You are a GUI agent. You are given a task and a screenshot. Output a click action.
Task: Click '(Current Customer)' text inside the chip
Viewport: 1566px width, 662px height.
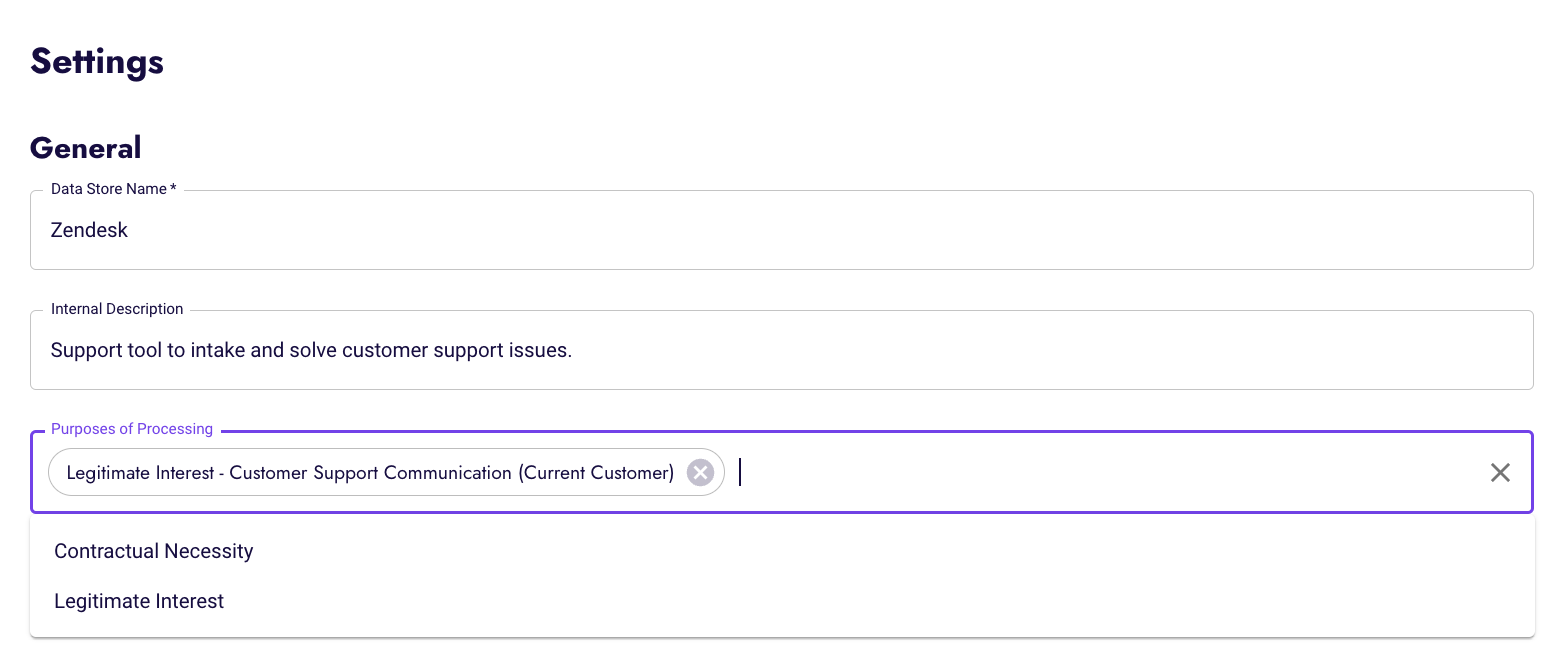click(x=596, y=473)
